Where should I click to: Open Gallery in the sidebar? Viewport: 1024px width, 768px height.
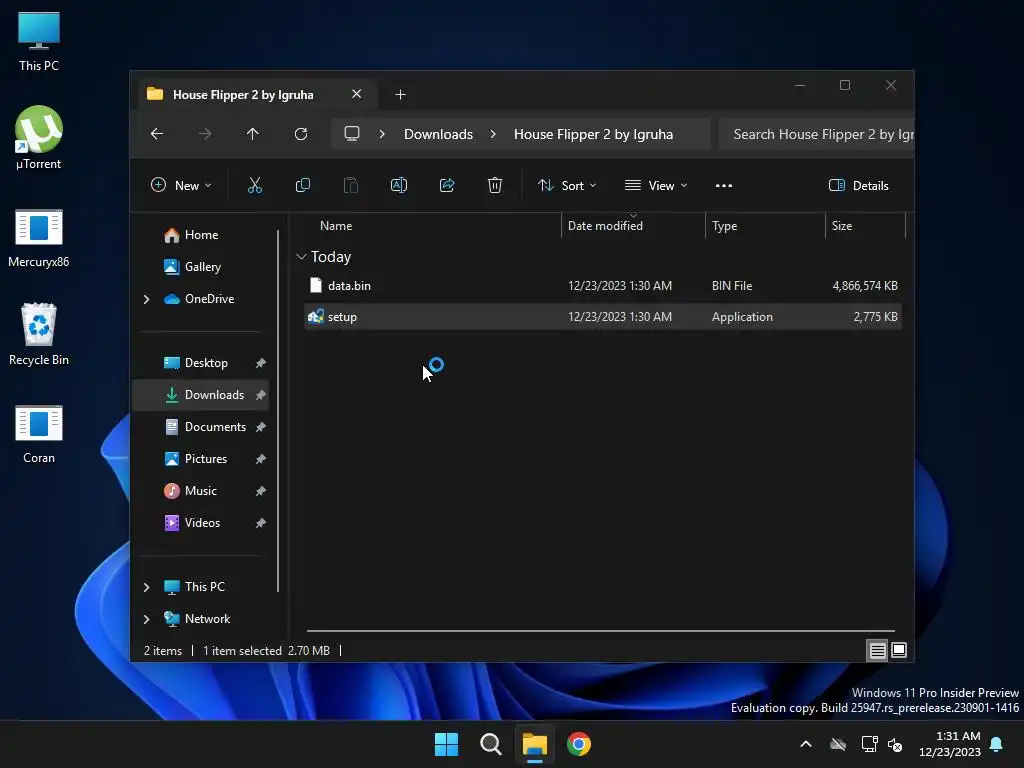click(x=202, y=266)
